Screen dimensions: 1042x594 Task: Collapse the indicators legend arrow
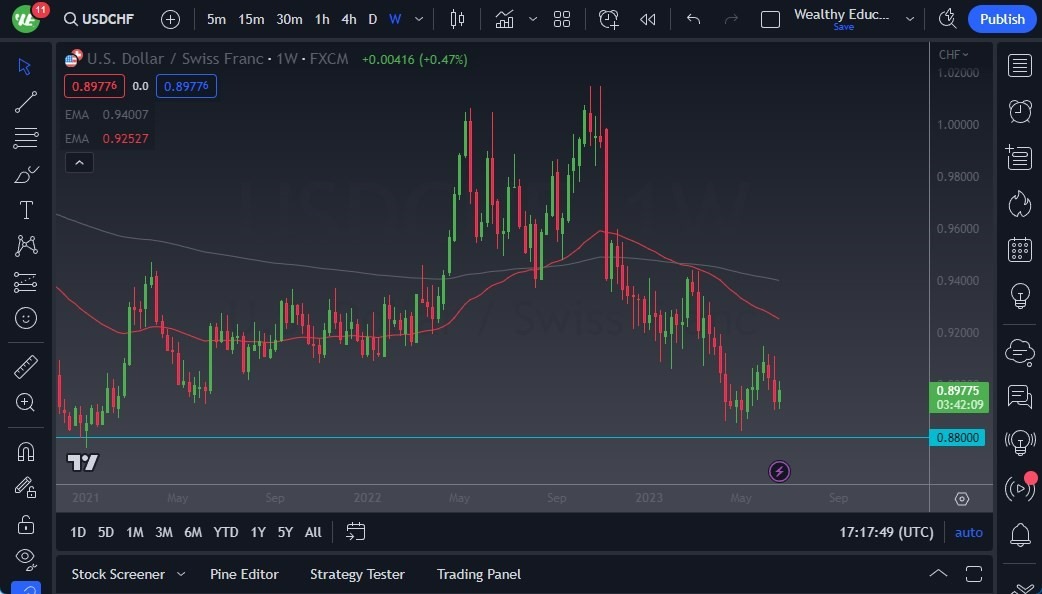79,162
